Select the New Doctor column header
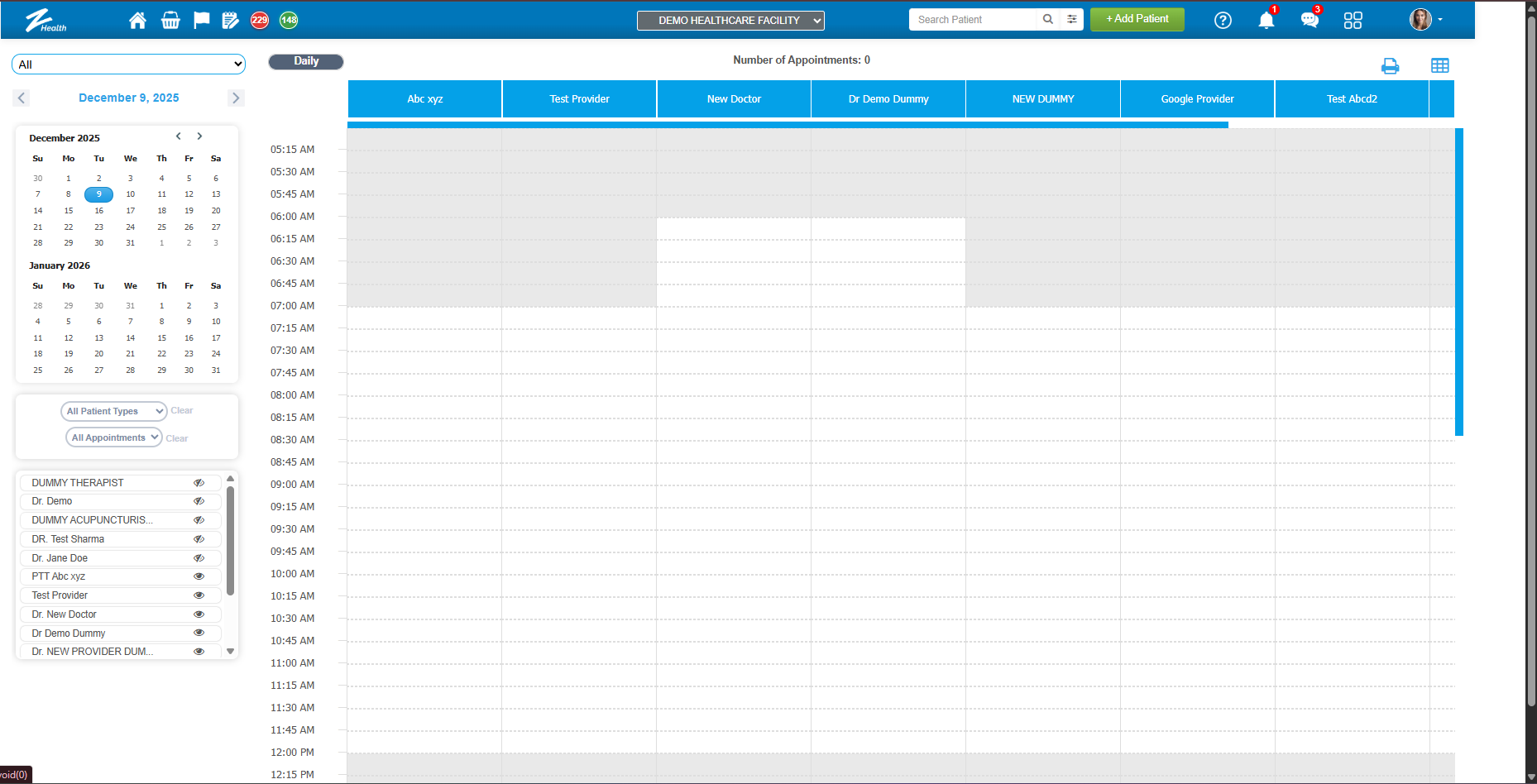Image resolution: width=1537 pixels, height=784 pixels. (x=734, y=99)
